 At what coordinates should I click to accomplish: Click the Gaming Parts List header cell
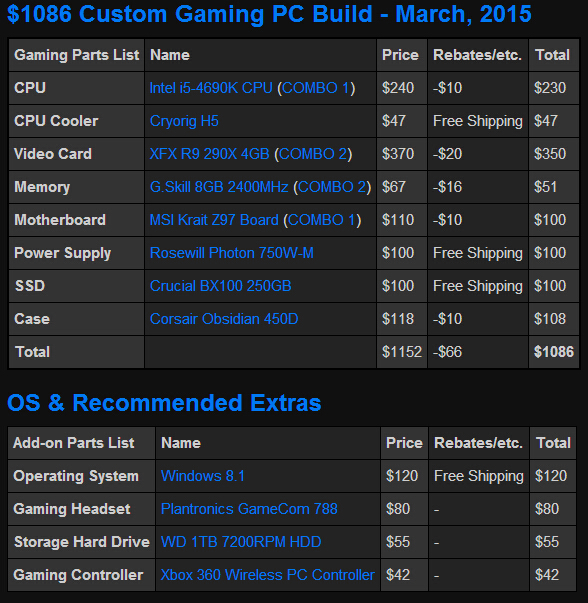77,55
